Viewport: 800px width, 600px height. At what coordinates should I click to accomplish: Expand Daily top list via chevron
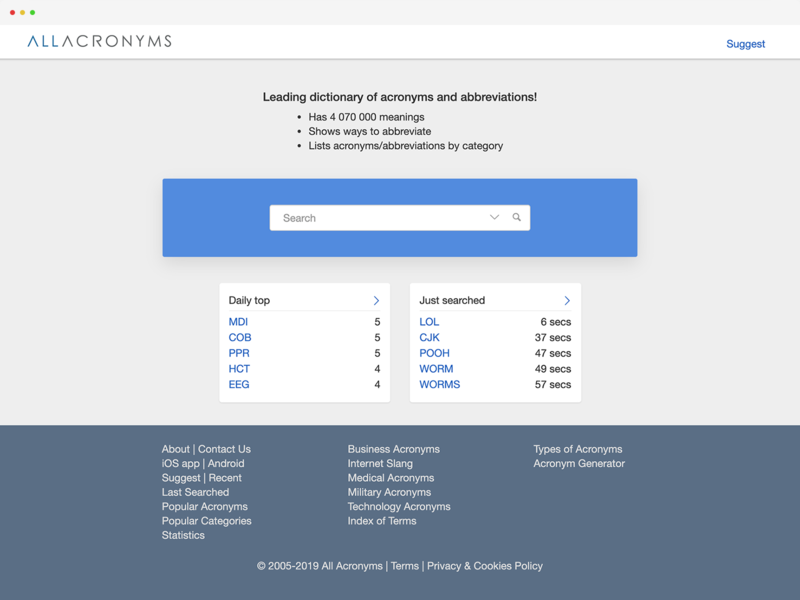pyautogui.click(x=376, y=301)
